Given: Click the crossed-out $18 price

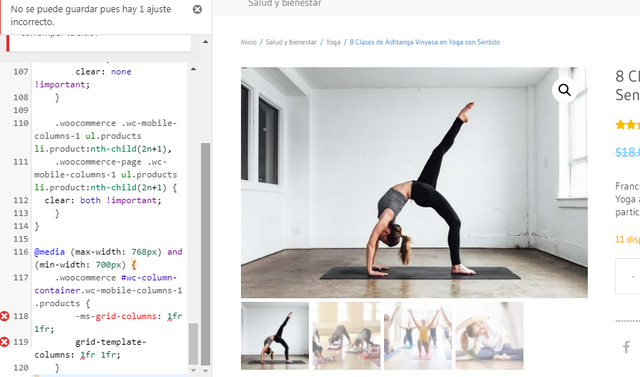Looking at the screenshot, I should [627, 152].
